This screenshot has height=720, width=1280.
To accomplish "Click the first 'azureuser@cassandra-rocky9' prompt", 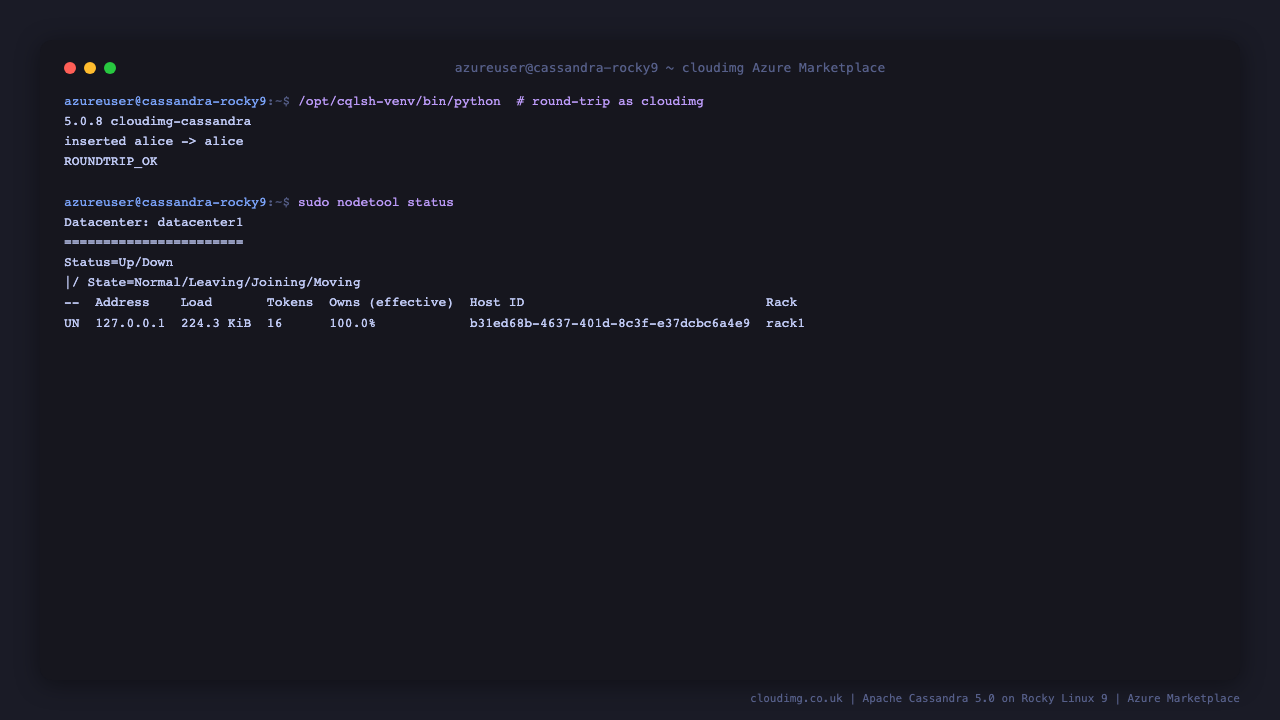I will (165, 102).
